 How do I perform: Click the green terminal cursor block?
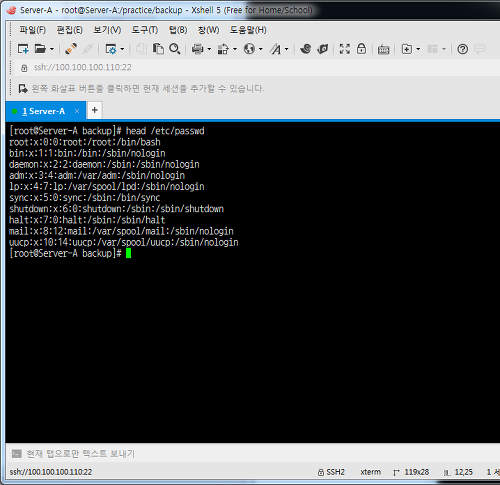point(128,253)
